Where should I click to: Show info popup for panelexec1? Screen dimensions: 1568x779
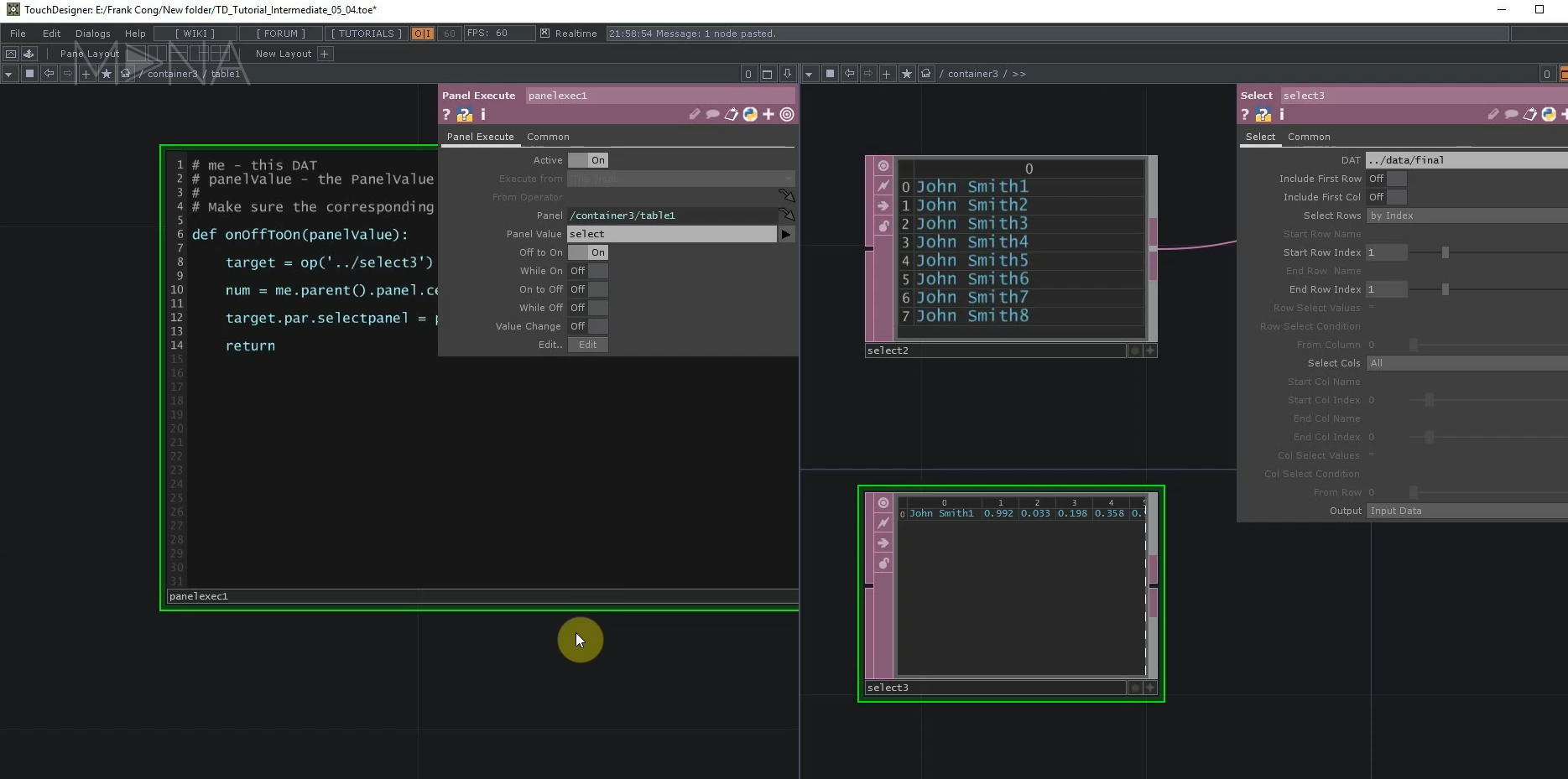tap(483, 115)
